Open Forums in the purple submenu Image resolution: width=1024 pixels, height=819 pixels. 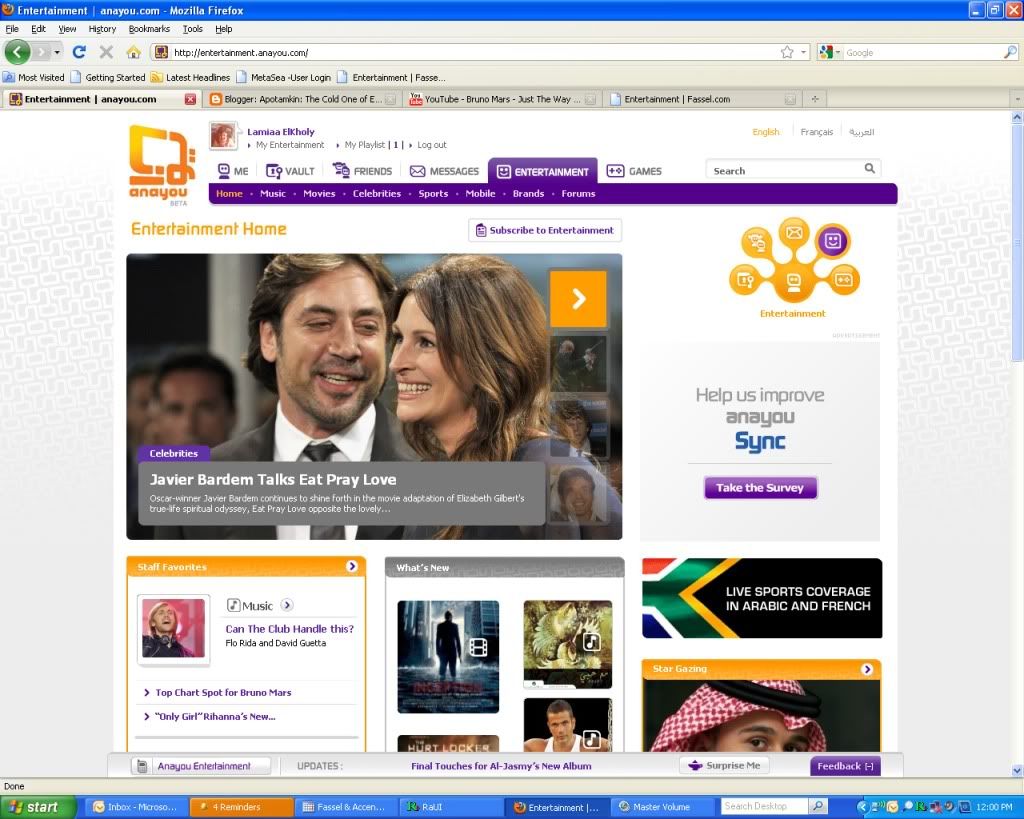coord(578,193)
